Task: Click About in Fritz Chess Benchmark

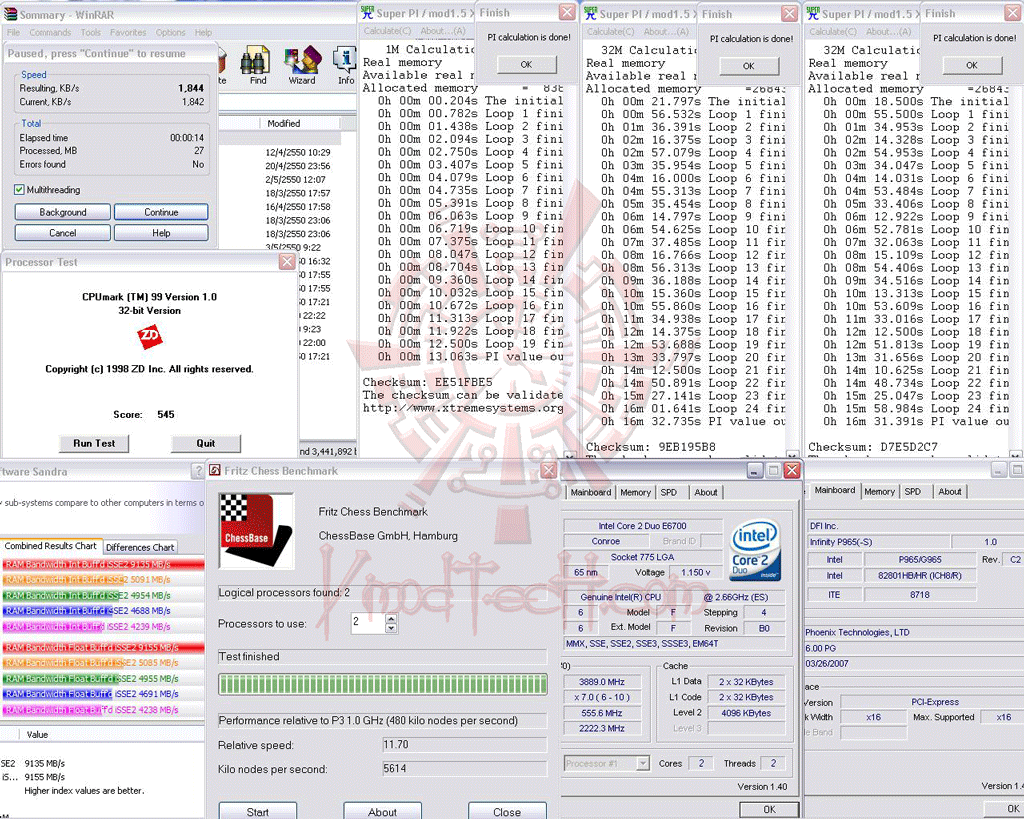Action: pyautogui.click(x=382, y=811)
